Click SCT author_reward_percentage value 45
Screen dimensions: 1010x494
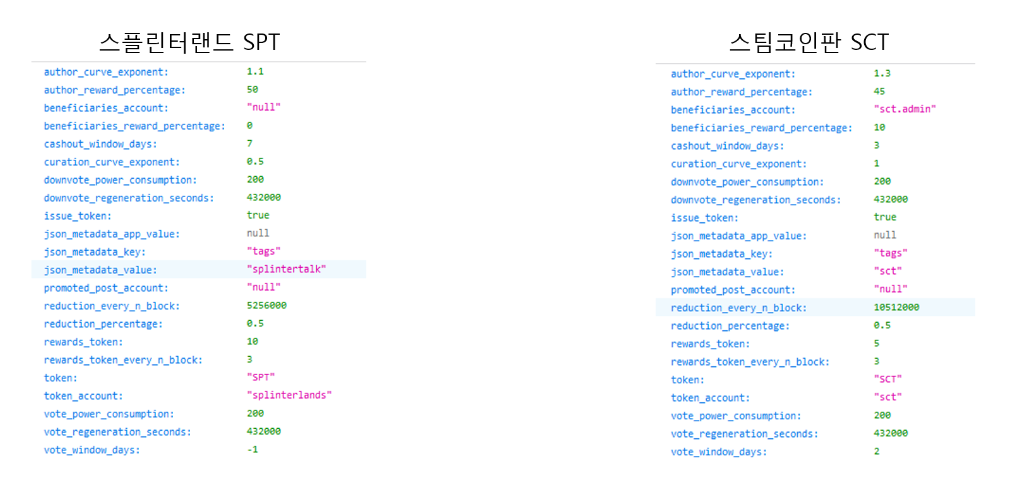pos(879,92)
